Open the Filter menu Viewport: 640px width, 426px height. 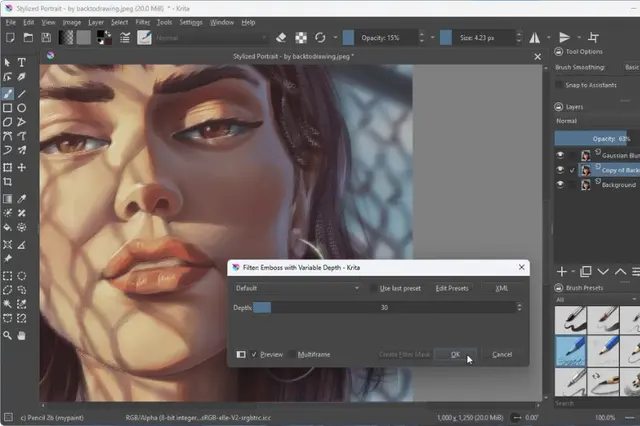coord(142,22)
